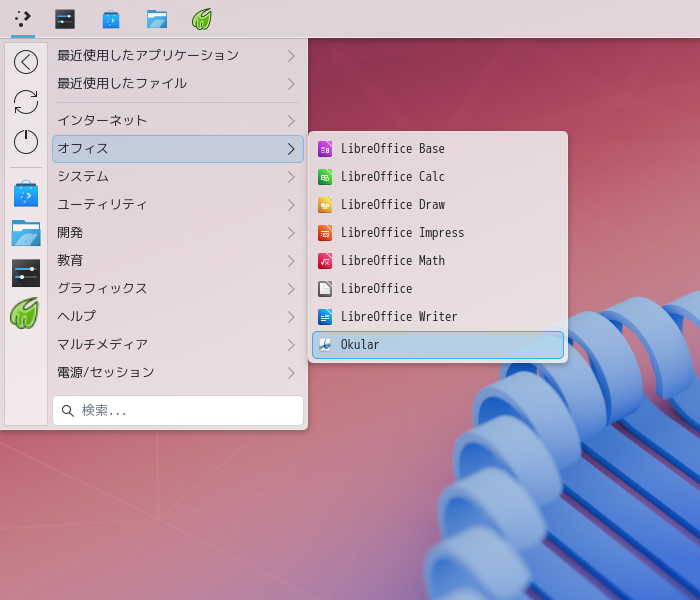Open 最近使用したアプリケーション submenu
The height and width of the screenshot is (600, 700).
click(178, 56)
